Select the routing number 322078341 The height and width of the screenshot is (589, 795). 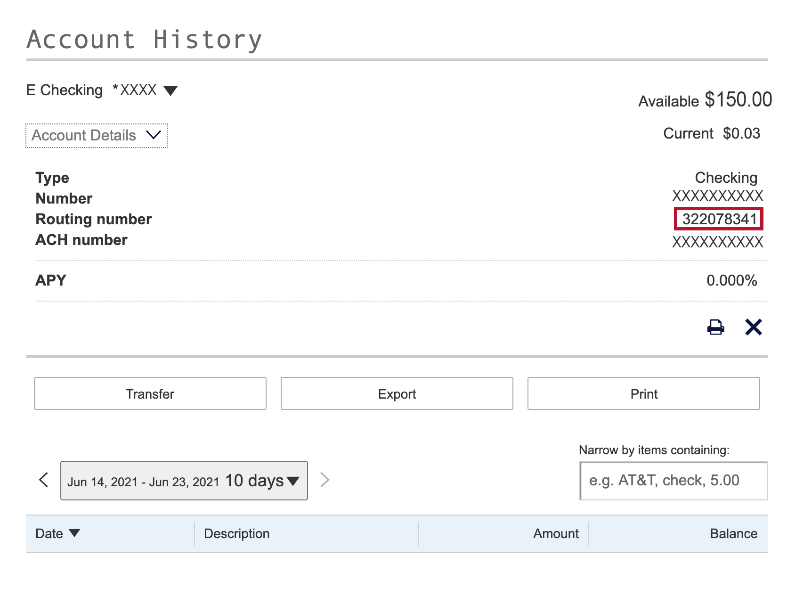click(719, 219)
